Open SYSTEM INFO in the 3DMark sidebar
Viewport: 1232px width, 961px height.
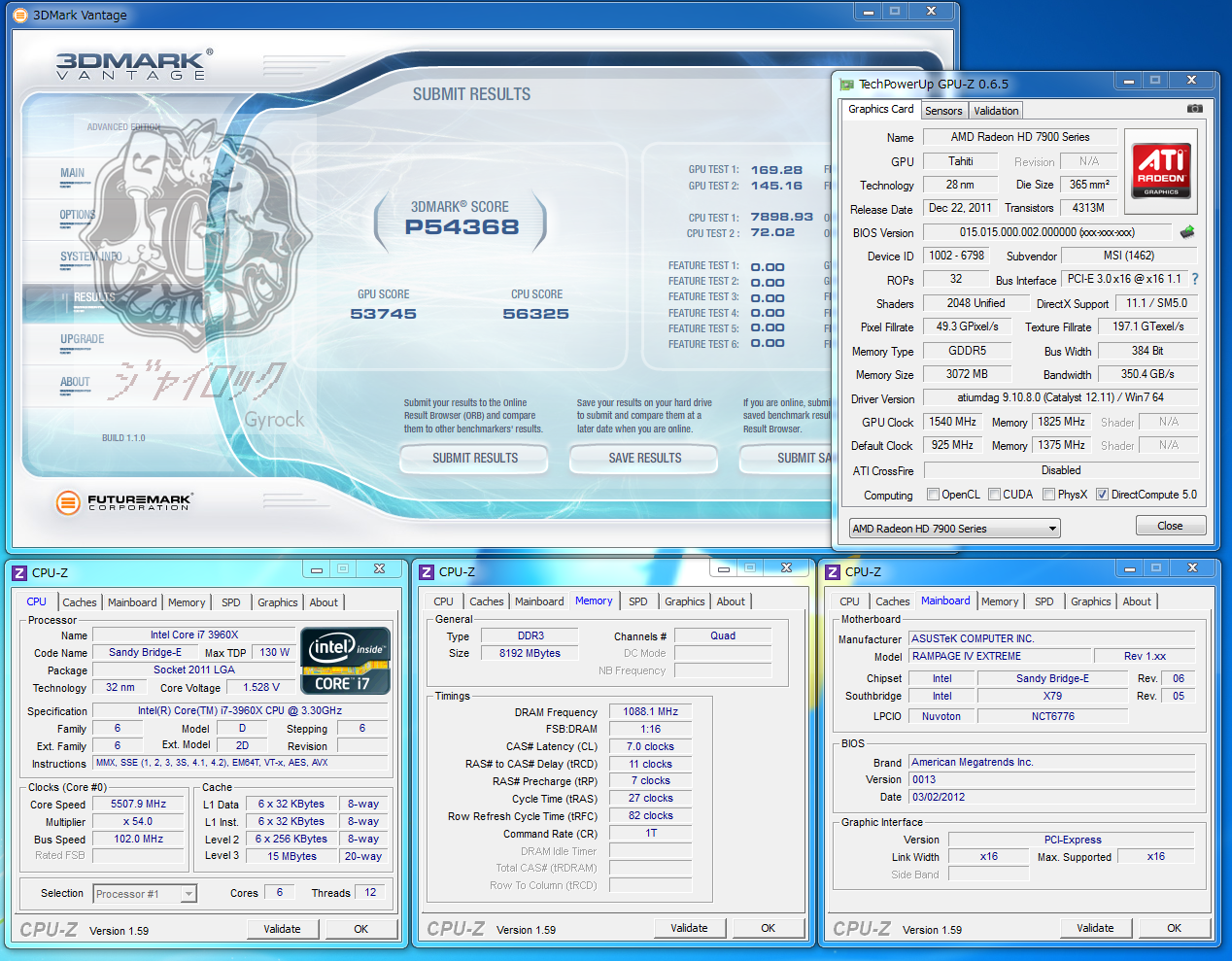click(x=90, y=257)
